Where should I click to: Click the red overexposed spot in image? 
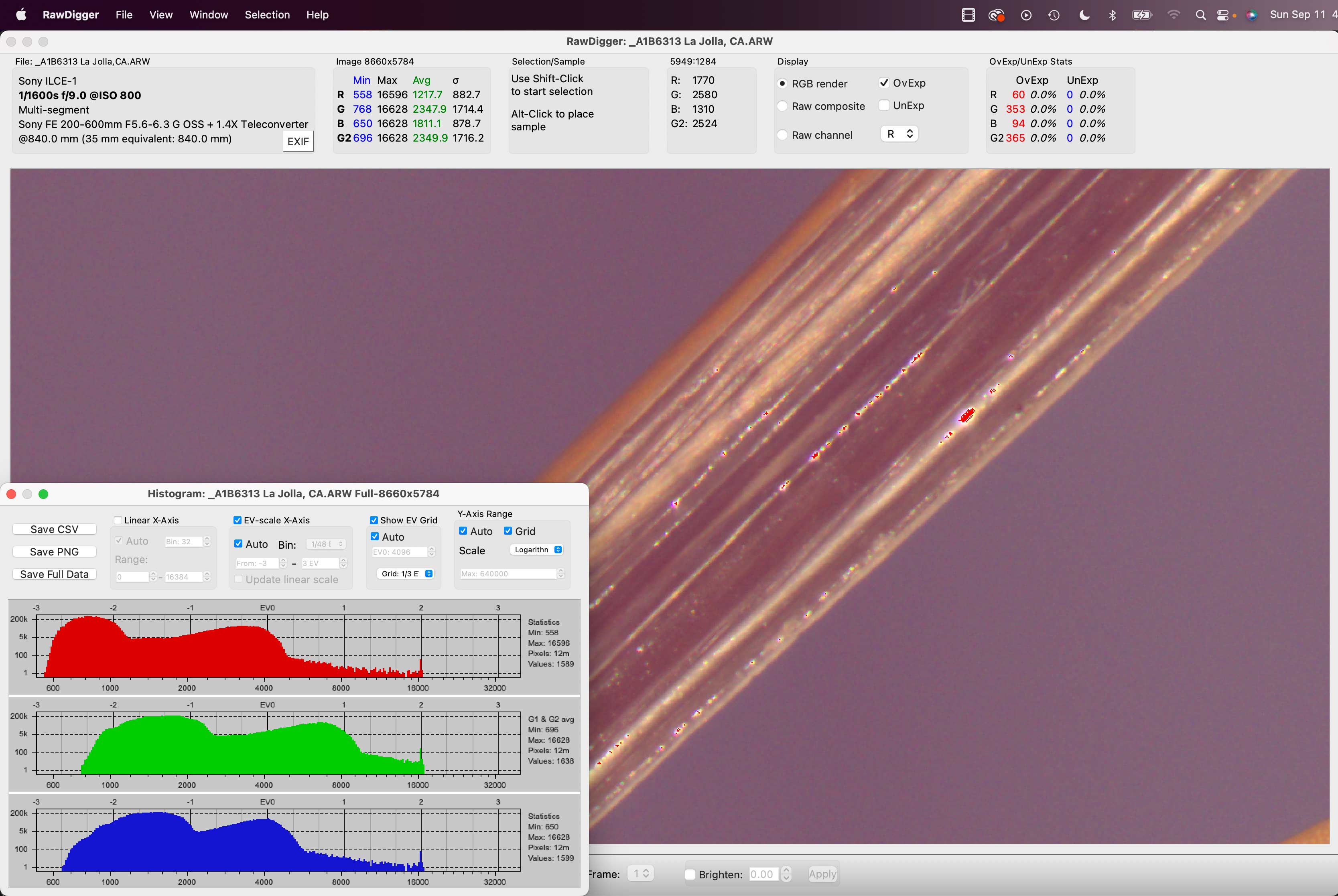pos(966,416)
